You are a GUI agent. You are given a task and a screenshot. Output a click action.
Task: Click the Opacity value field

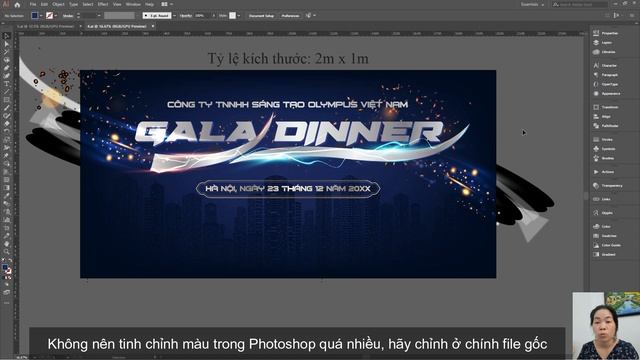coord(201,16)
